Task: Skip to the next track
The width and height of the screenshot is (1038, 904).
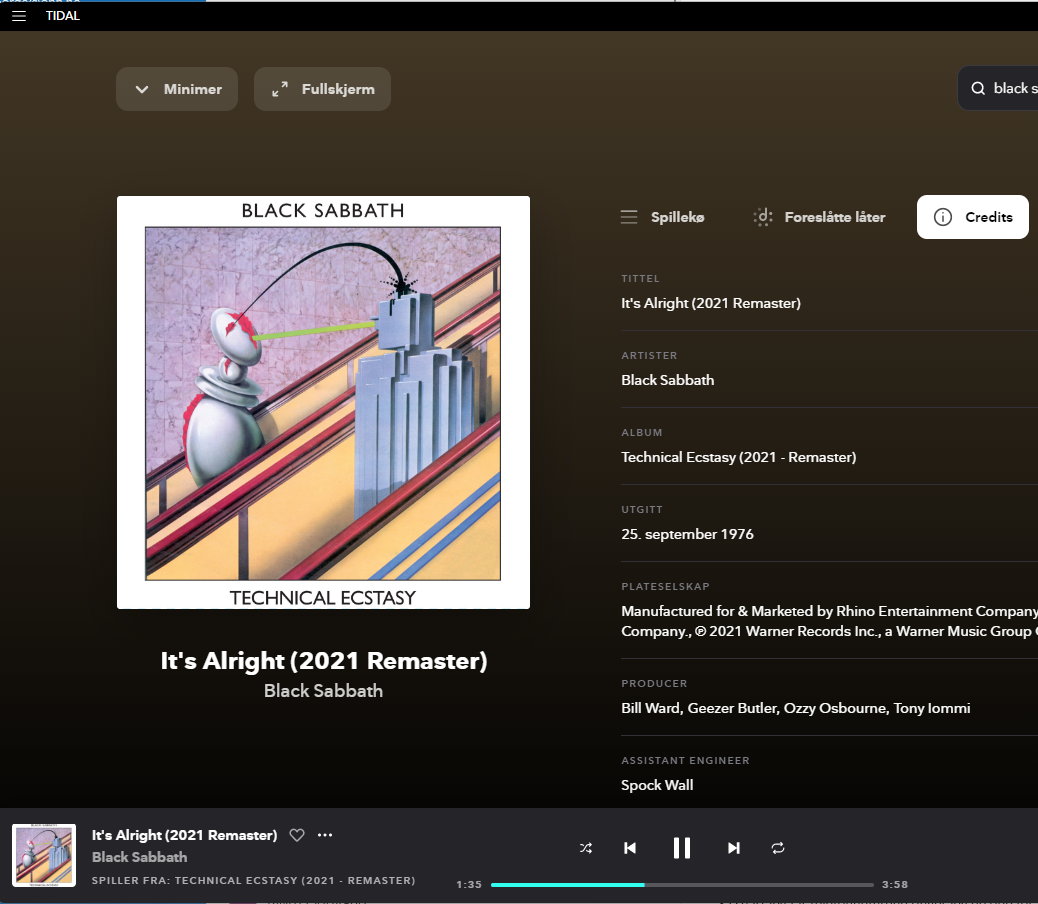Action: point(733,848)
